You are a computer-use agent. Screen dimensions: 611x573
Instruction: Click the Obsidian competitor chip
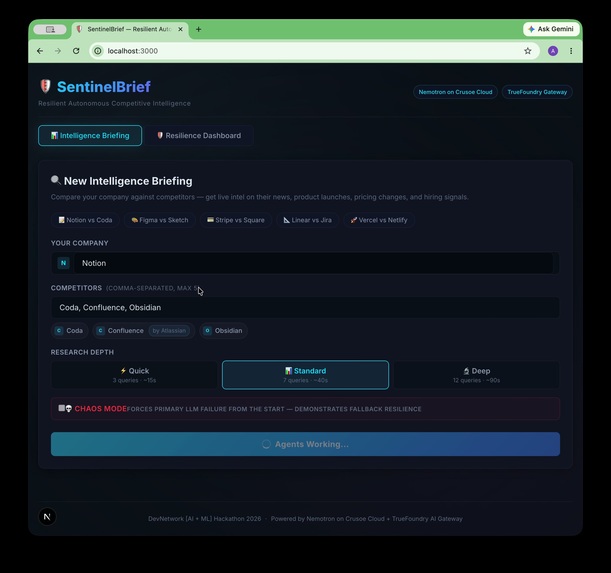[224, 331]
